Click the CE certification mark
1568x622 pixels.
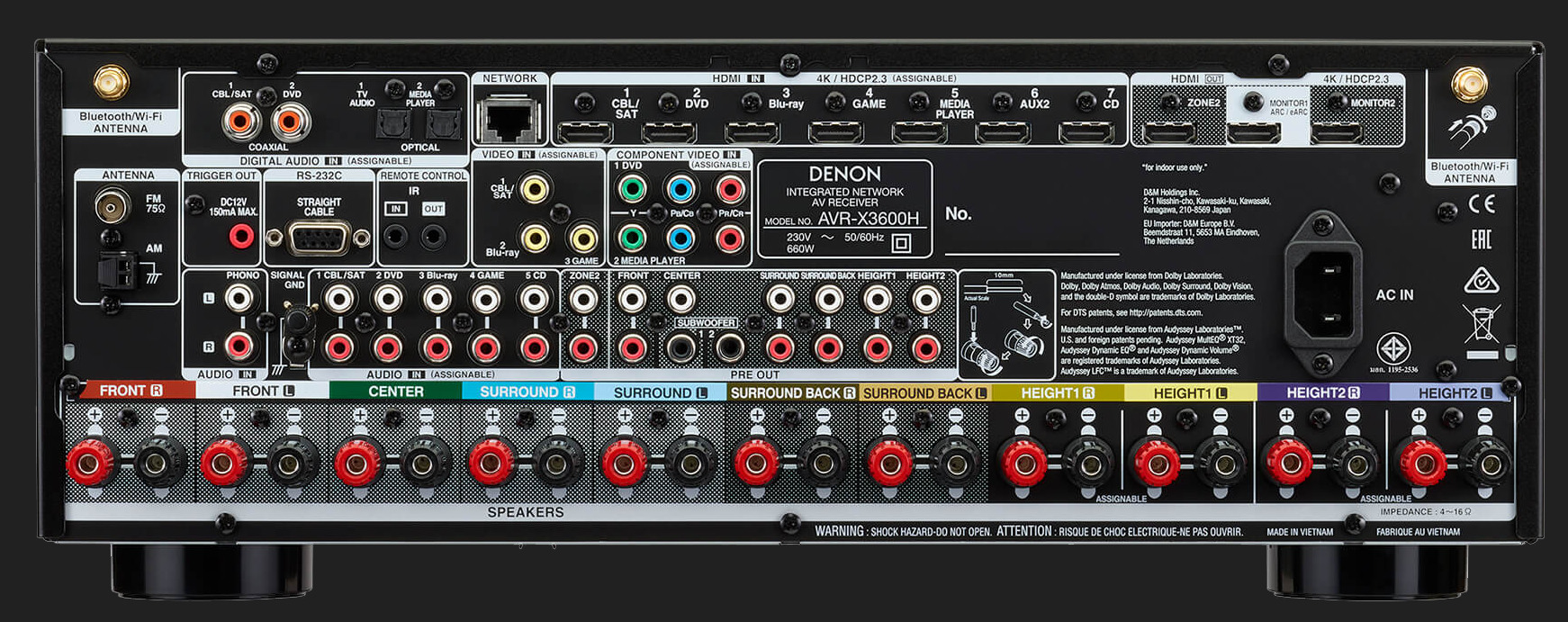1481,204
